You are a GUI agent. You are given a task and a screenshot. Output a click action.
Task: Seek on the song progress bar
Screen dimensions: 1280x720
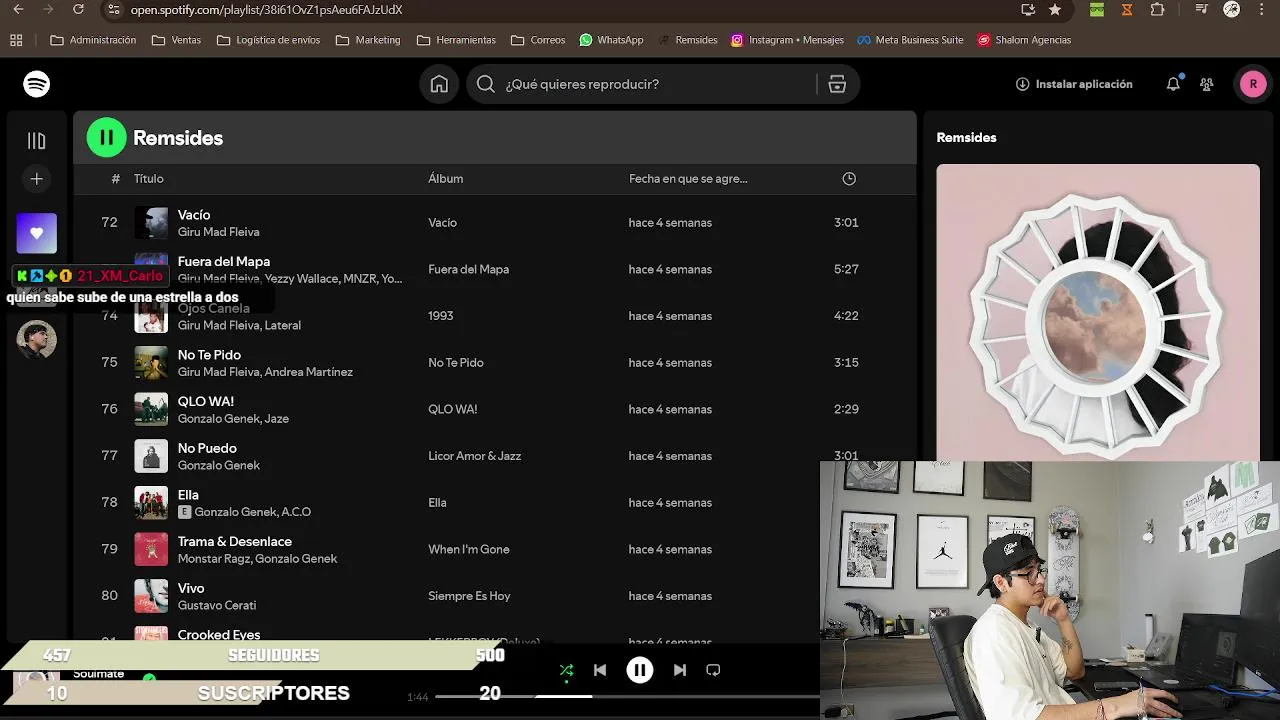[627, 696]
